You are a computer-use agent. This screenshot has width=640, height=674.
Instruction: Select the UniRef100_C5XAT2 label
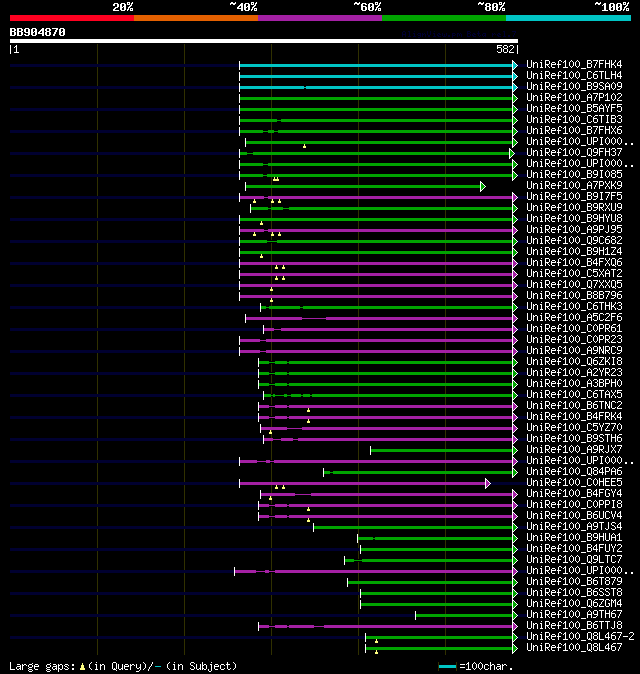[x=574, y=274]
